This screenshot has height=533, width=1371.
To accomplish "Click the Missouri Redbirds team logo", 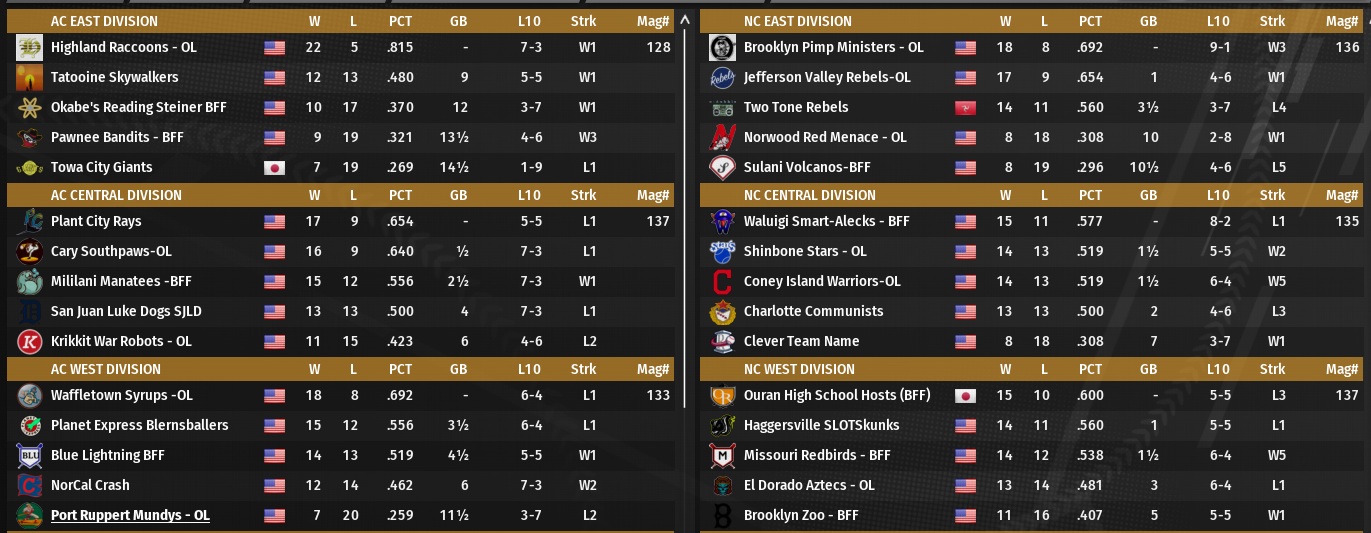I will pyautogui.click(x=722, y=455).
